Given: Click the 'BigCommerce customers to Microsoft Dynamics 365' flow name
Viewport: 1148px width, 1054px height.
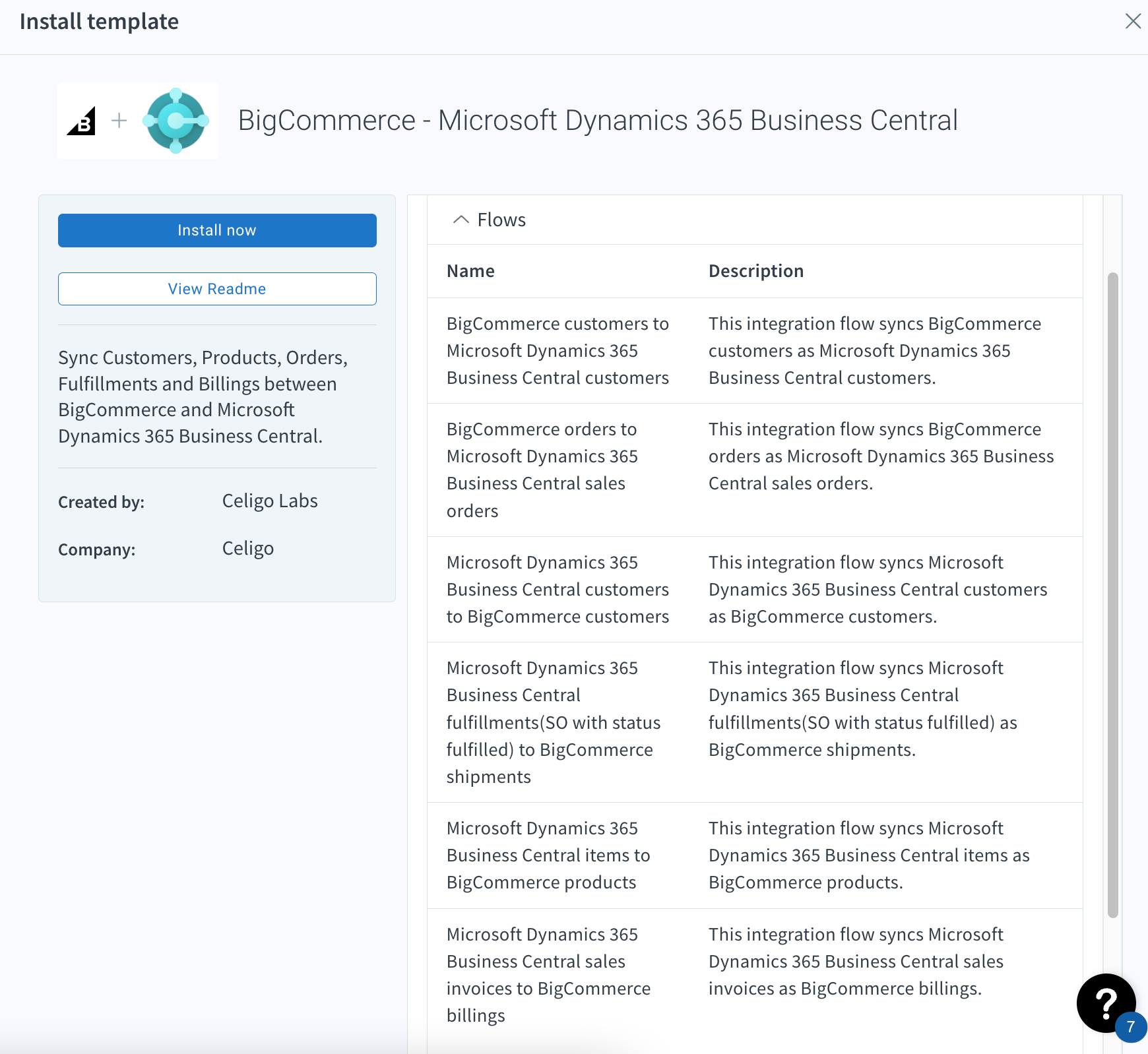Looking at the screenshot, I should tap(558, 351).
